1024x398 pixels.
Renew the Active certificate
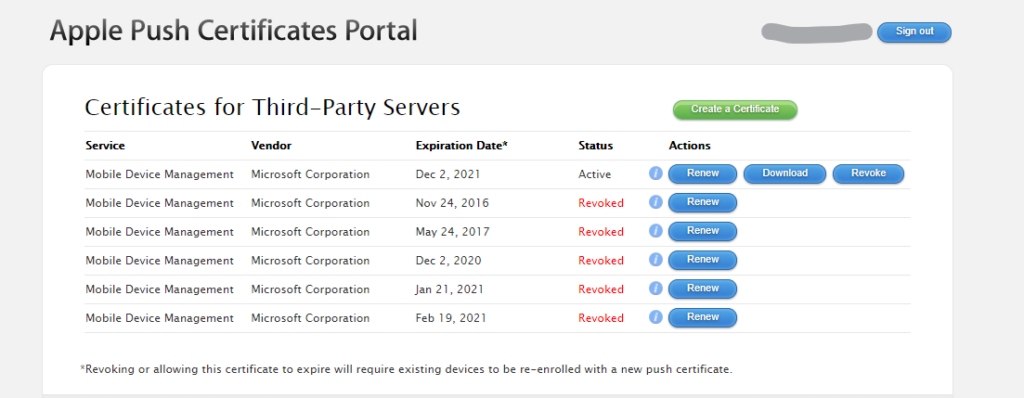pyautogui.click(x=703, y=174)
